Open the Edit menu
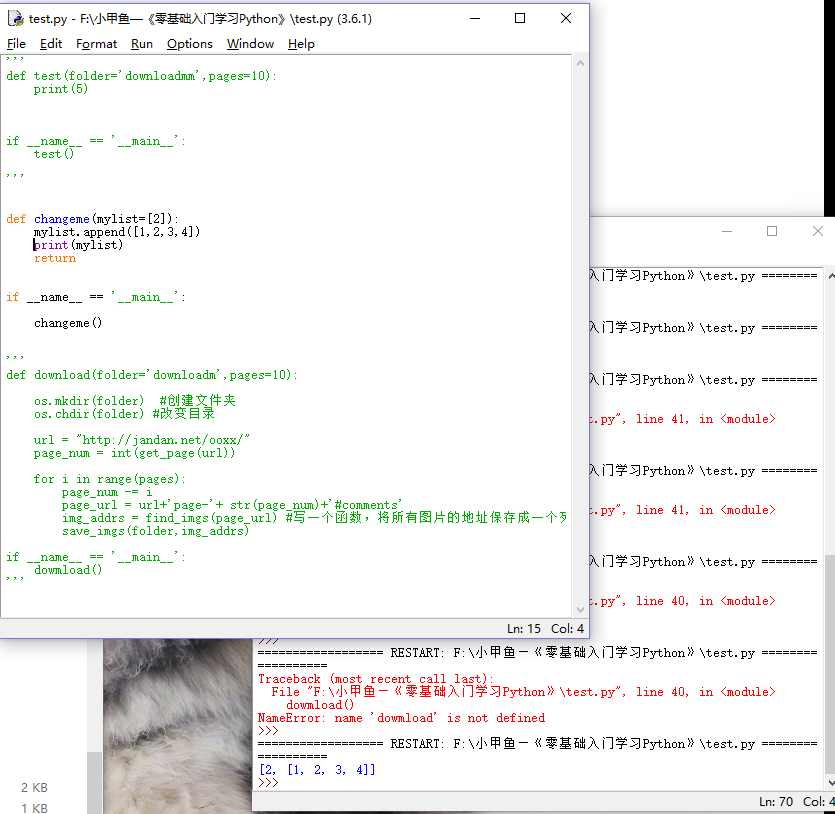Image resolution: width=835 pixels, height=814 pixels. click(51, 44)
